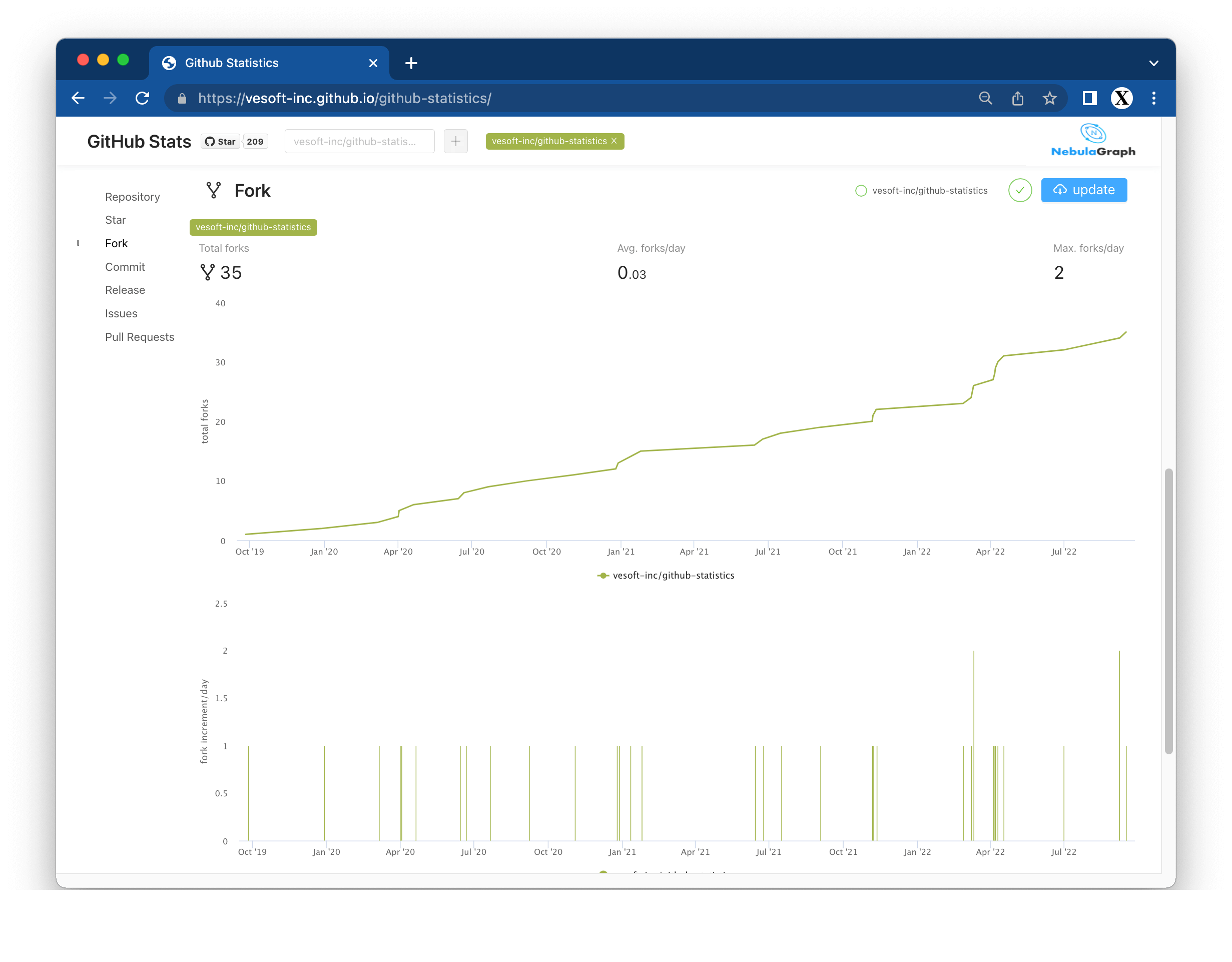The width and height of the screenshot is (1232, 962).
Task: Select the vesoft-inc/github-statistics radio circle
Action: tap(861, 191)
